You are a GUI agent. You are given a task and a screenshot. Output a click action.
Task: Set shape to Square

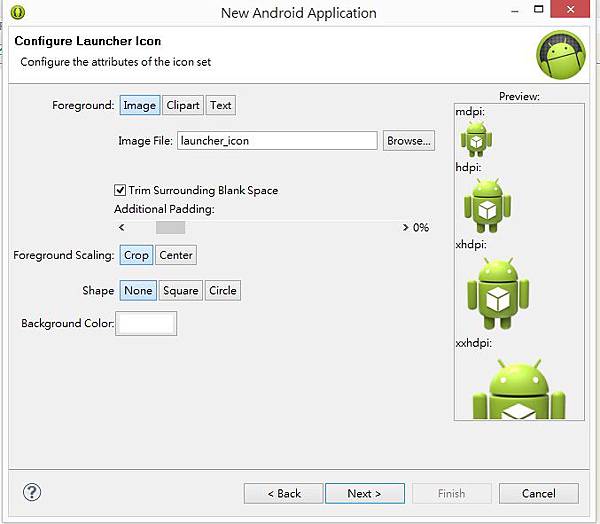point(181,291)
